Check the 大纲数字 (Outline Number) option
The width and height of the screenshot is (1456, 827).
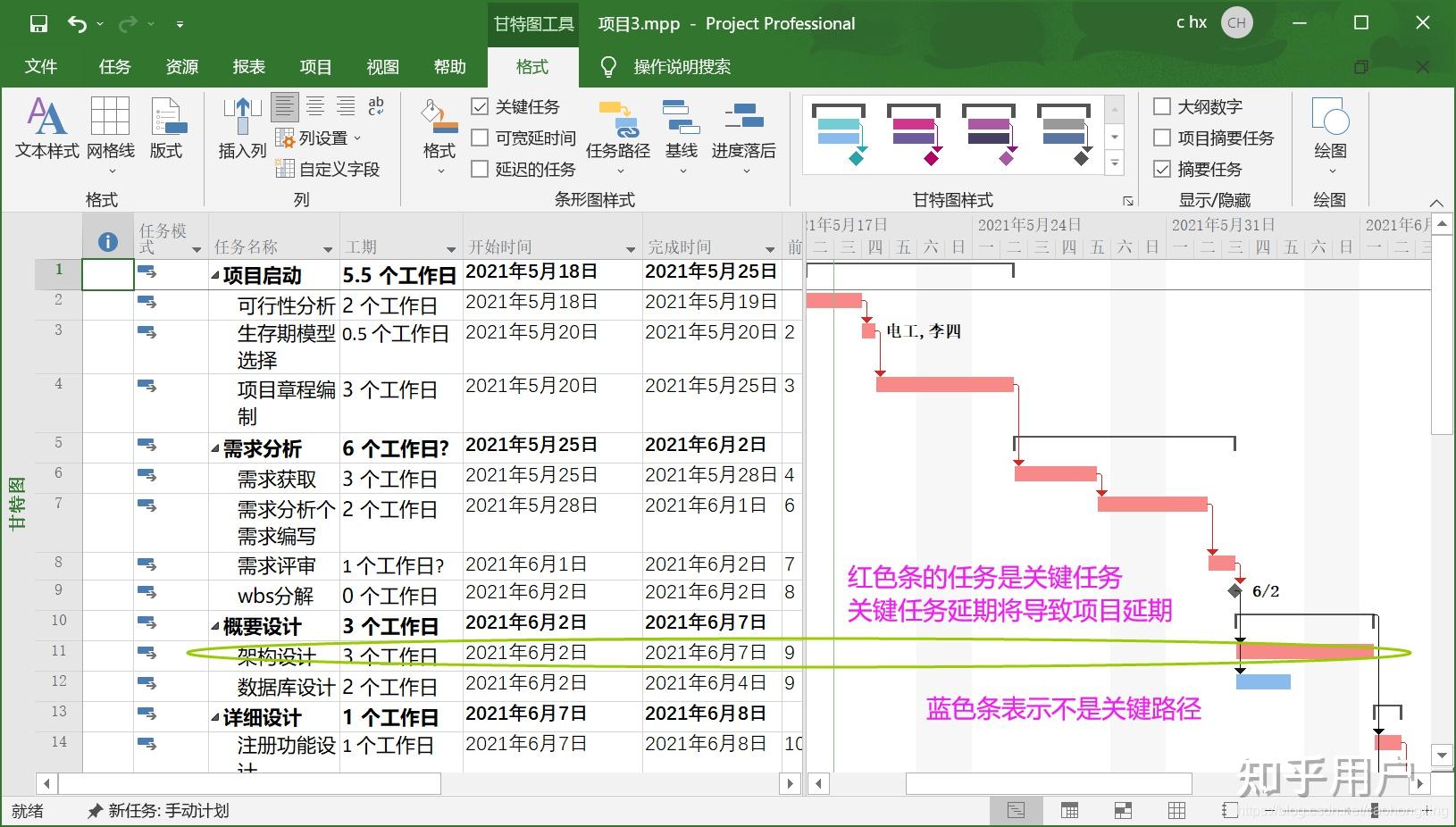[x=1164, y=106]
